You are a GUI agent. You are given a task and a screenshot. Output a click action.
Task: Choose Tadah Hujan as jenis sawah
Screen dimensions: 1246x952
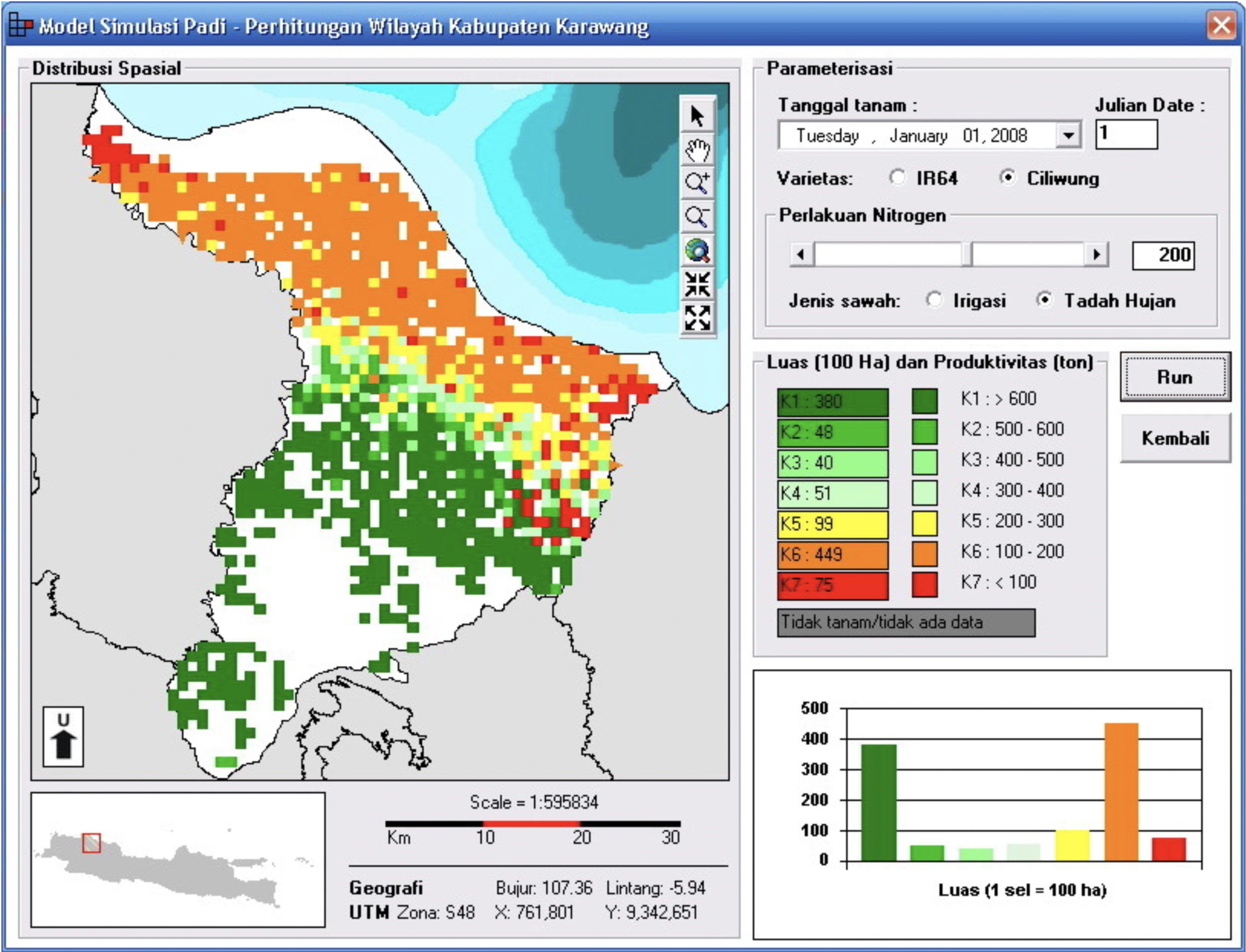pos(1044,300)
